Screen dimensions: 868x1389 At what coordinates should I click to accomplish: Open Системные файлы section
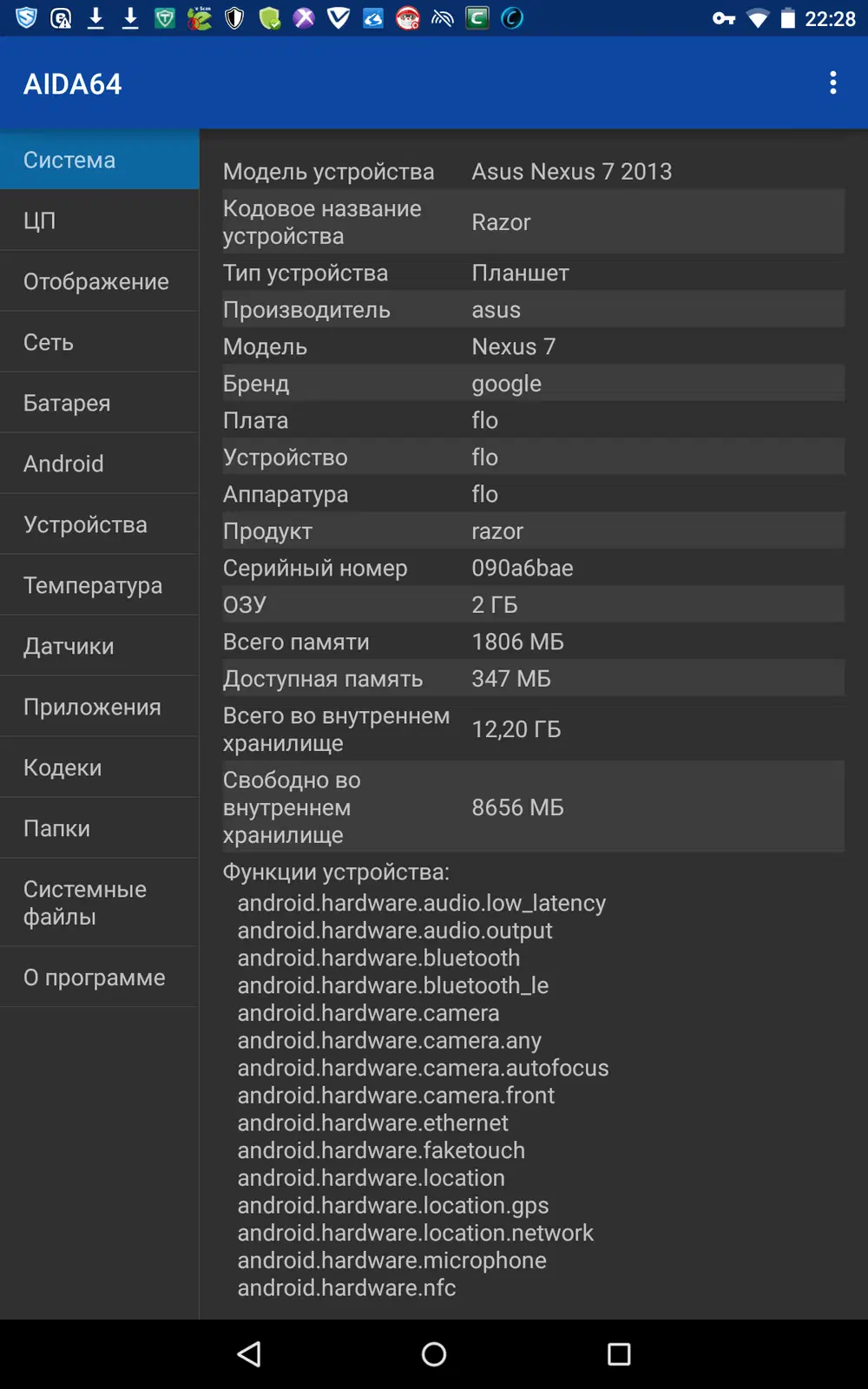click(x=100, y=903)
